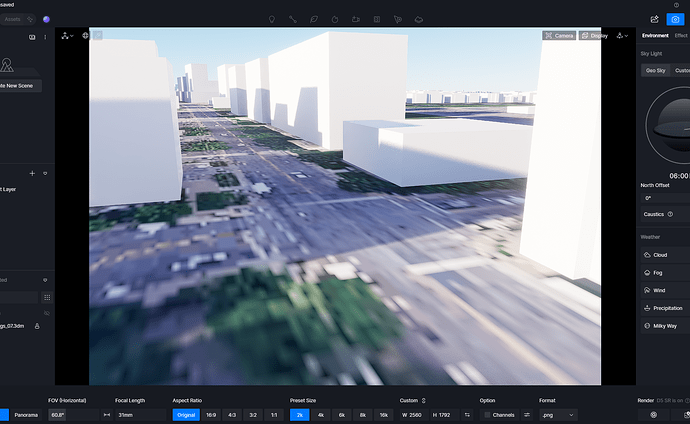The width and height of the screenshot is (690, 424).
Task: Click the purple sphere AI icon
Action: pos(46,19)
